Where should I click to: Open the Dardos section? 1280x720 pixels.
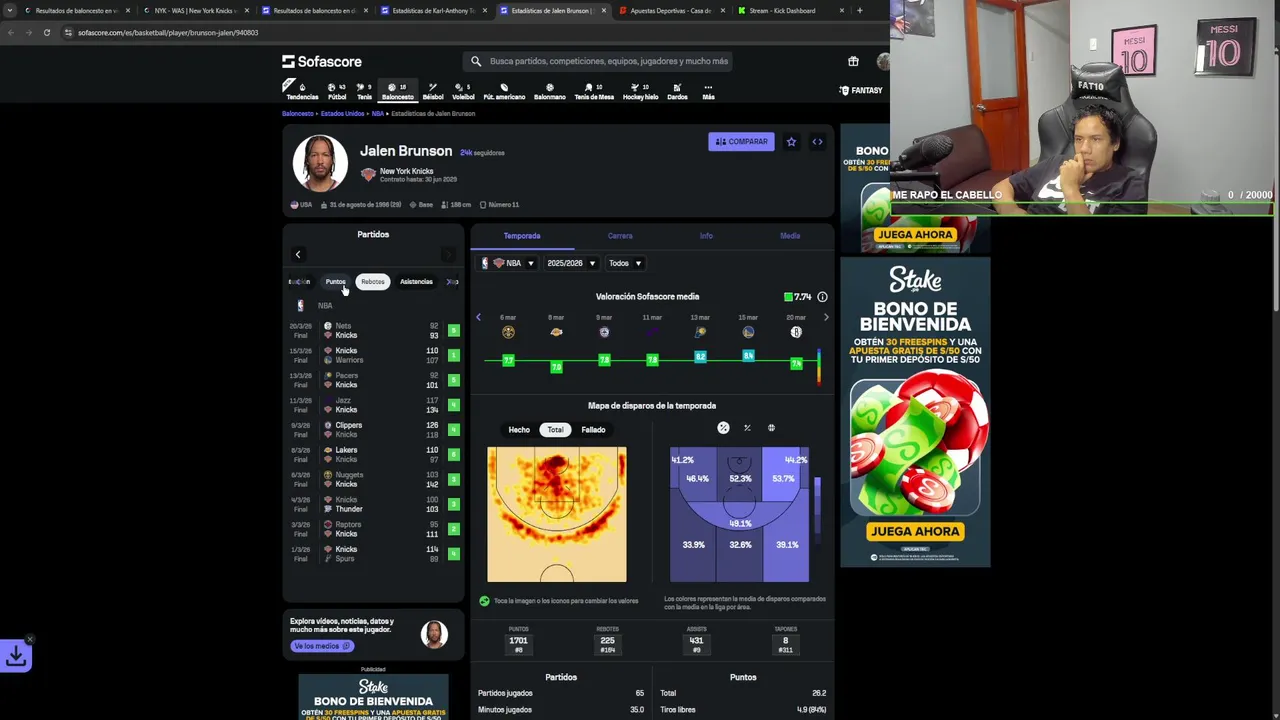[x=677, y=91]
